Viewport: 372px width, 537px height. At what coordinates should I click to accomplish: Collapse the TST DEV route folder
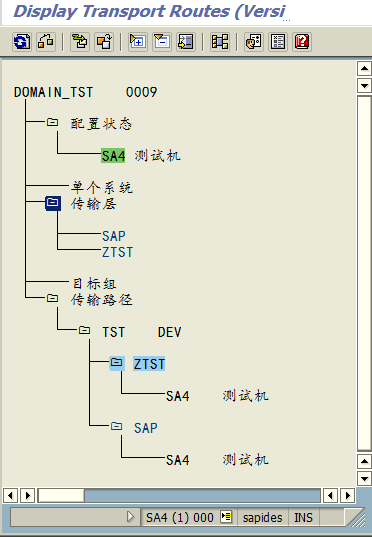pyautogui.click(x=84, y=330)
